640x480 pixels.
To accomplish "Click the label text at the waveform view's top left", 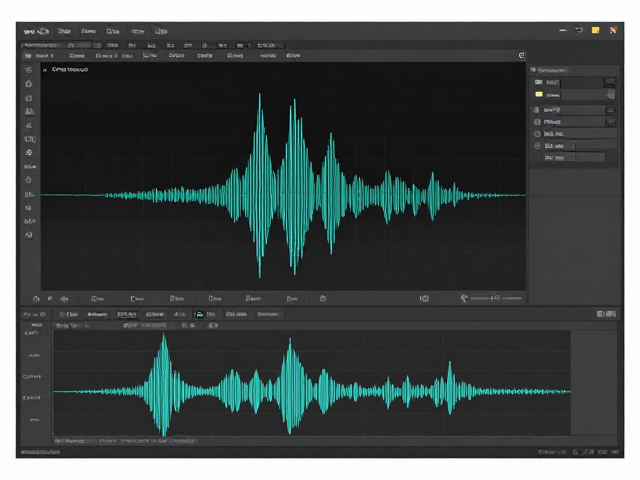I will pyautogui.click(x=70, y=70).
